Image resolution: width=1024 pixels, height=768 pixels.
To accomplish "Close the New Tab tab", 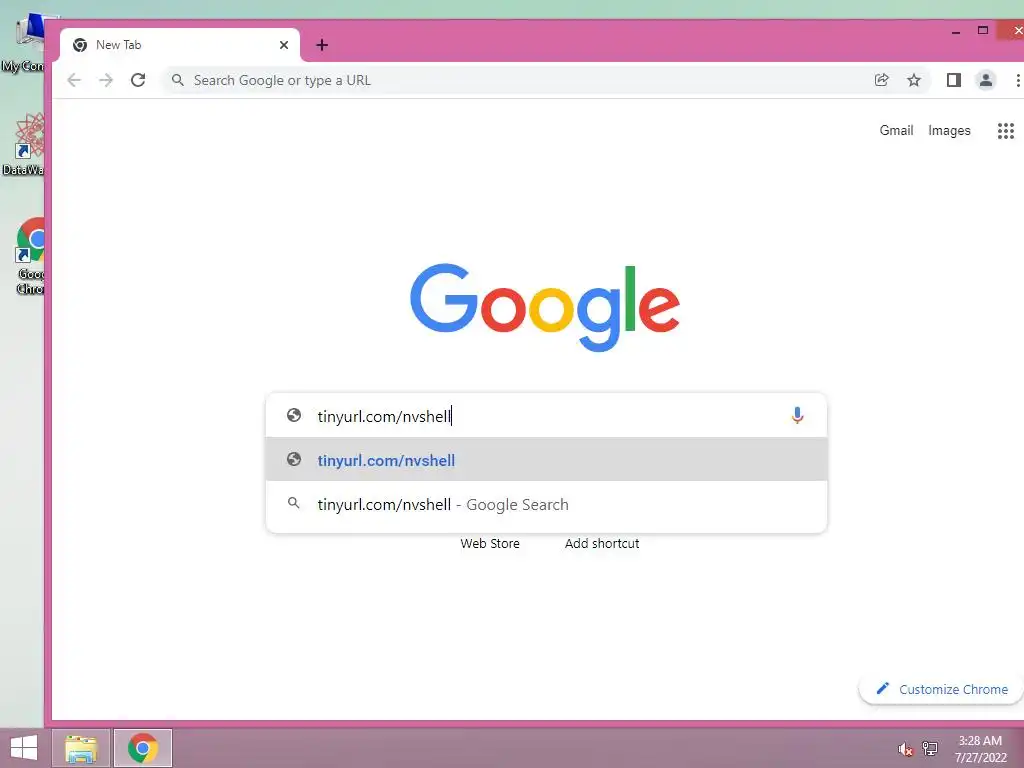I will point(284,45).
